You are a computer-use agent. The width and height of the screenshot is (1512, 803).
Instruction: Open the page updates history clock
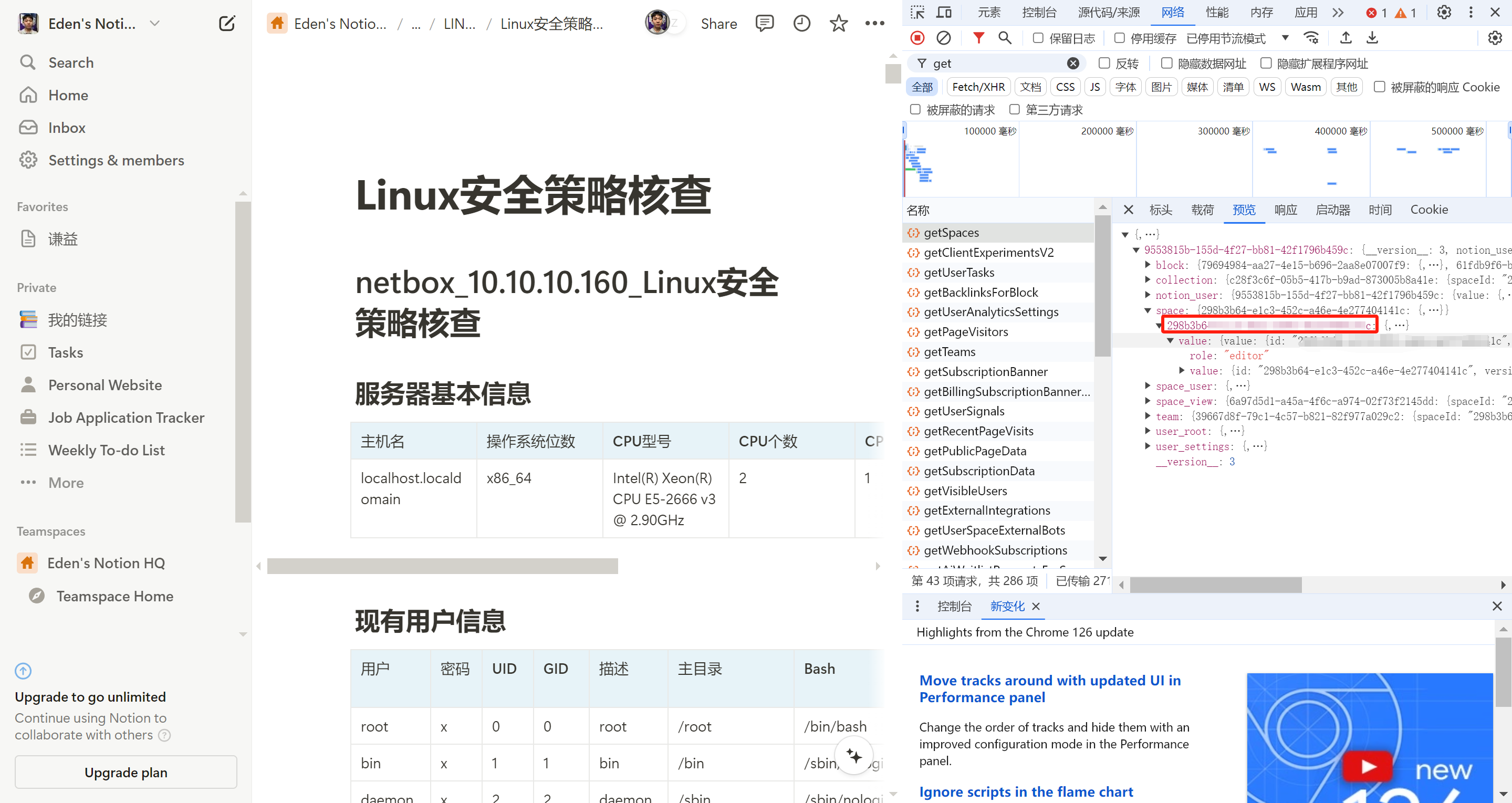click(x=801, y=24)
